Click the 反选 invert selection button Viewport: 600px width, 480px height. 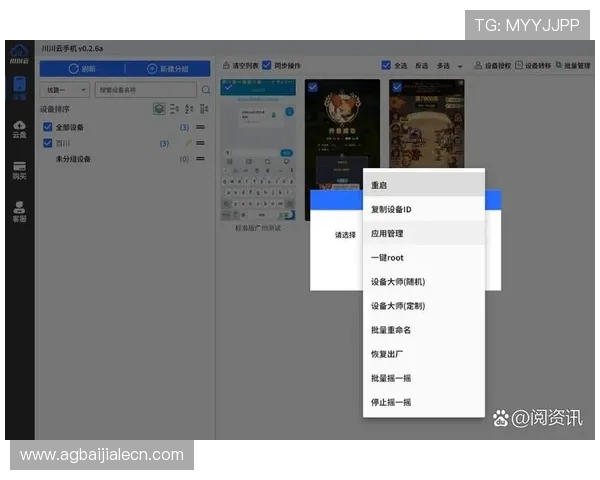(422, 65)
